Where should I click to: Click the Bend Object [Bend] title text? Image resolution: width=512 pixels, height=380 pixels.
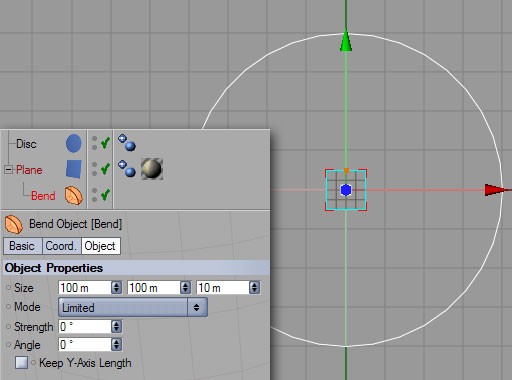(75, 224)
